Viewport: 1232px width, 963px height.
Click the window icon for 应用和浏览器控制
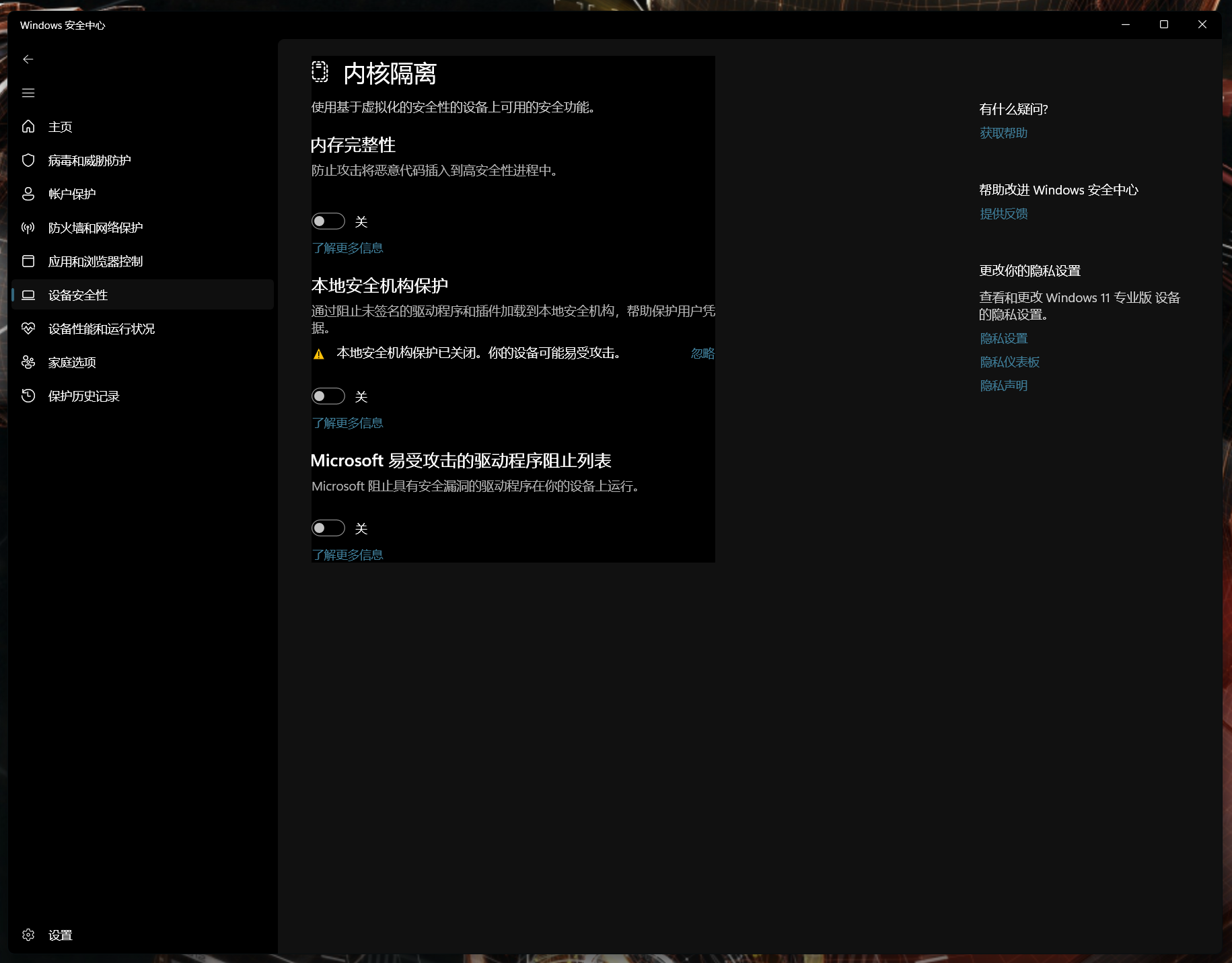pos(28,261)
